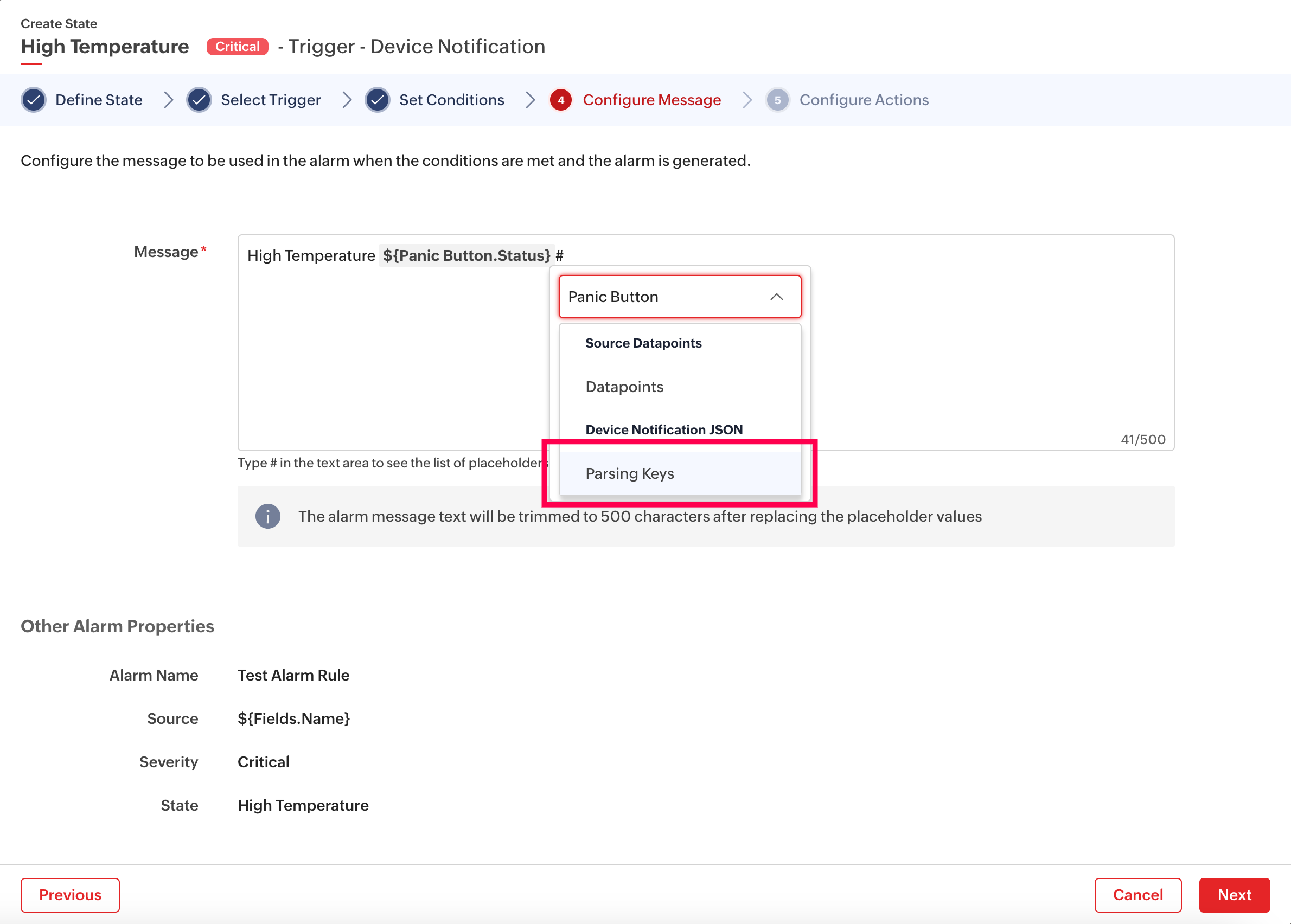This screenshot has height=924, width=1291.
Task: Click inside the Message text area
Action: tap(387, 353)
